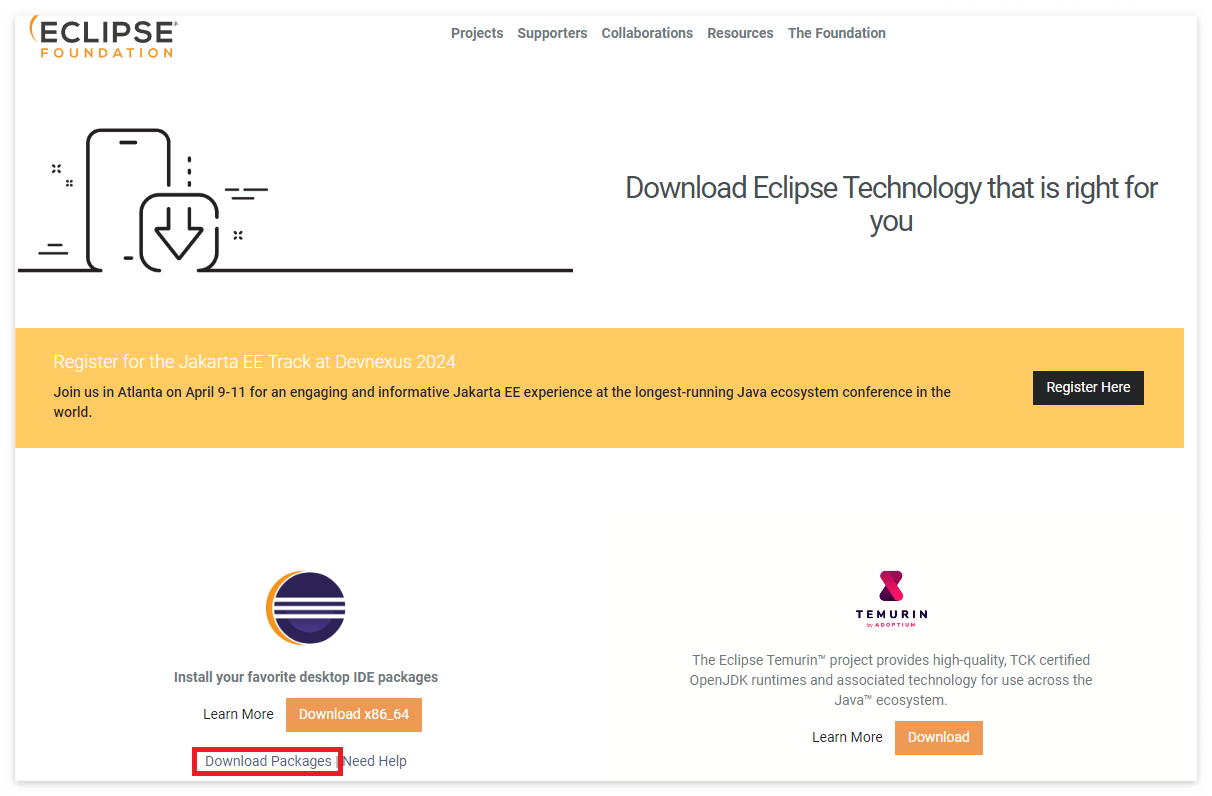
Task: Open the Resources menu
Action: (740, 33)
